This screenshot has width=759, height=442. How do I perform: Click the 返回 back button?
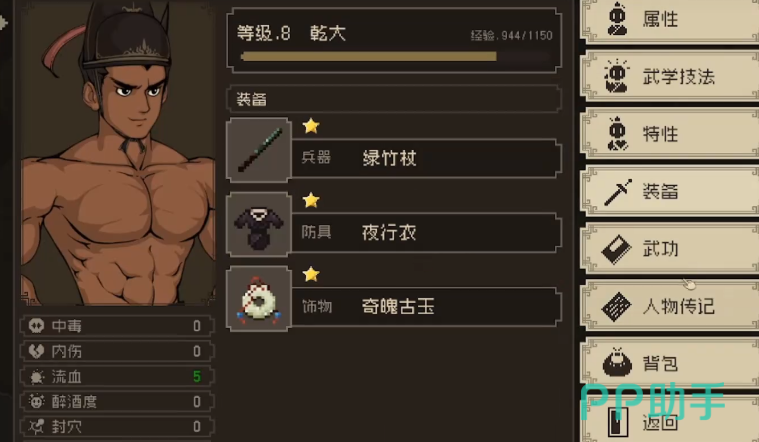670,420
